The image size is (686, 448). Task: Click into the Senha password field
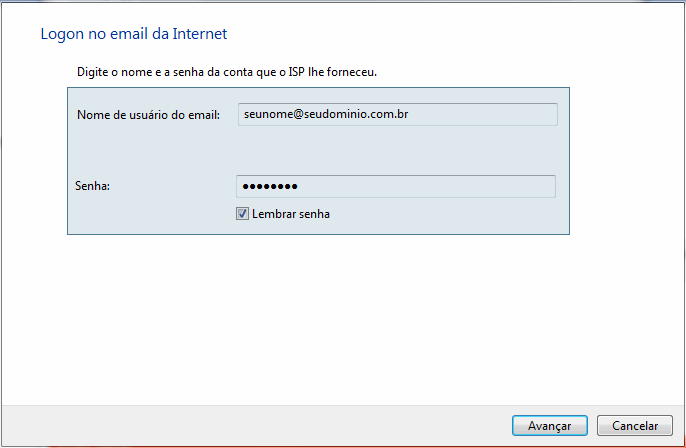click(396, 187)
